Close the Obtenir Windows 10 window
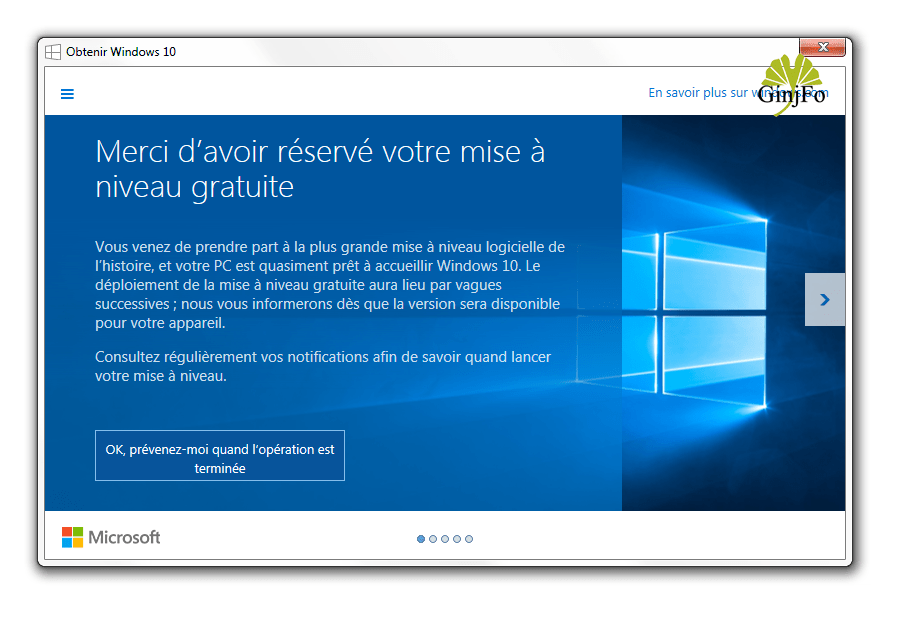 823,47
